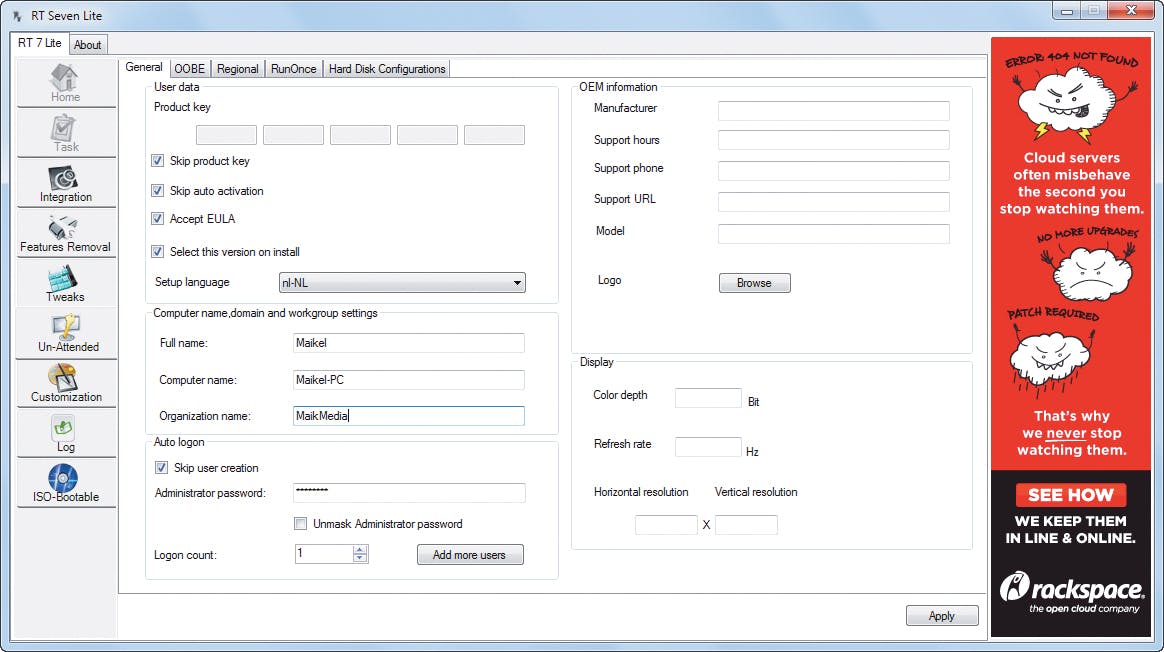Screen dimensions: 1164x652
Task: Click the Apply button
Action: click(942, 616)
